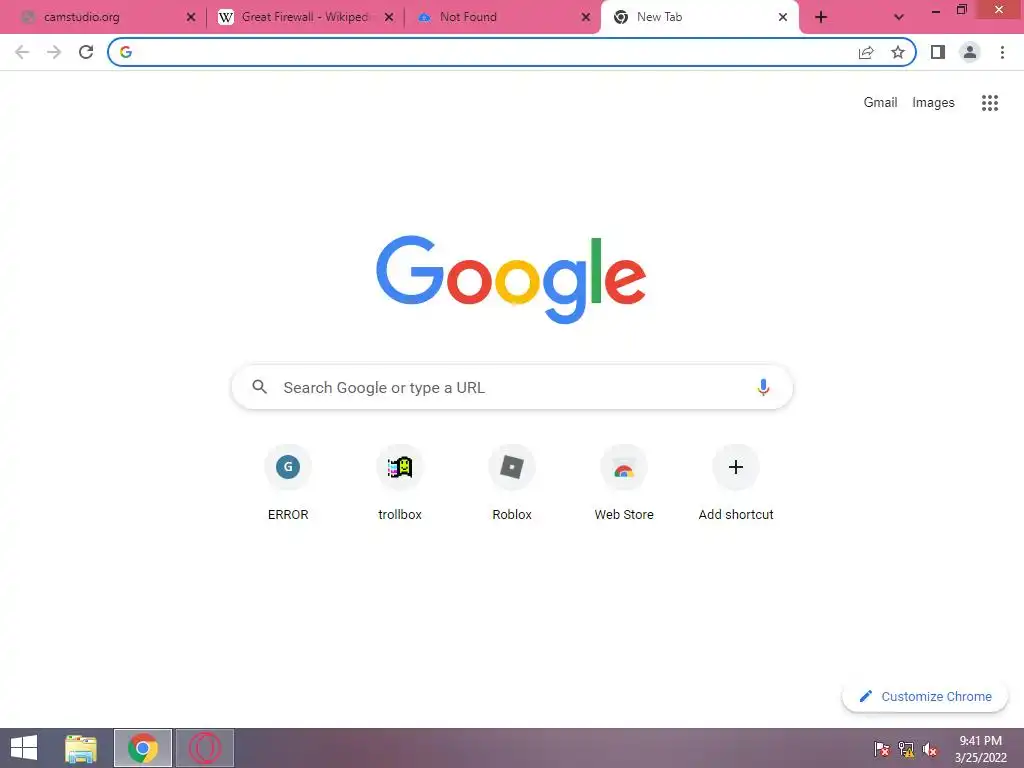Open the Chrome profile avatar

[970, 52]
